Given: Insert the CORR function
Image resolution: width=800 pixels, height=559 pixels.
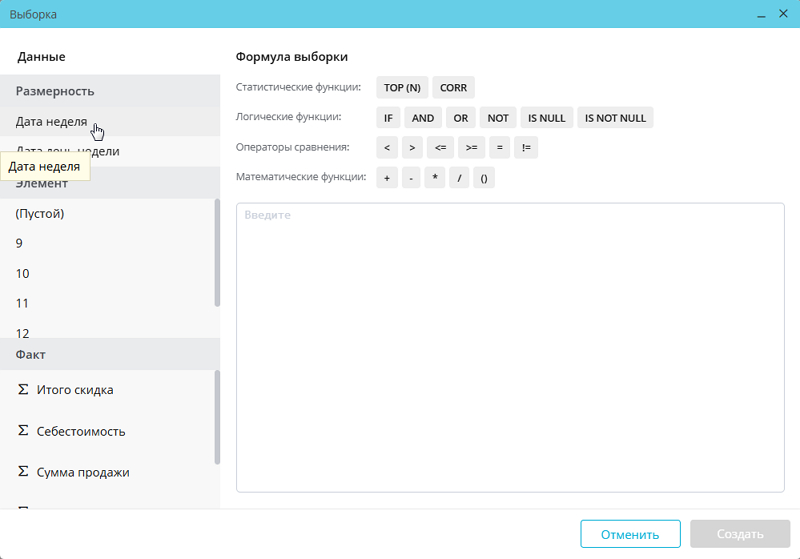Looking at the screenshot, I should [x=453, y=88].
